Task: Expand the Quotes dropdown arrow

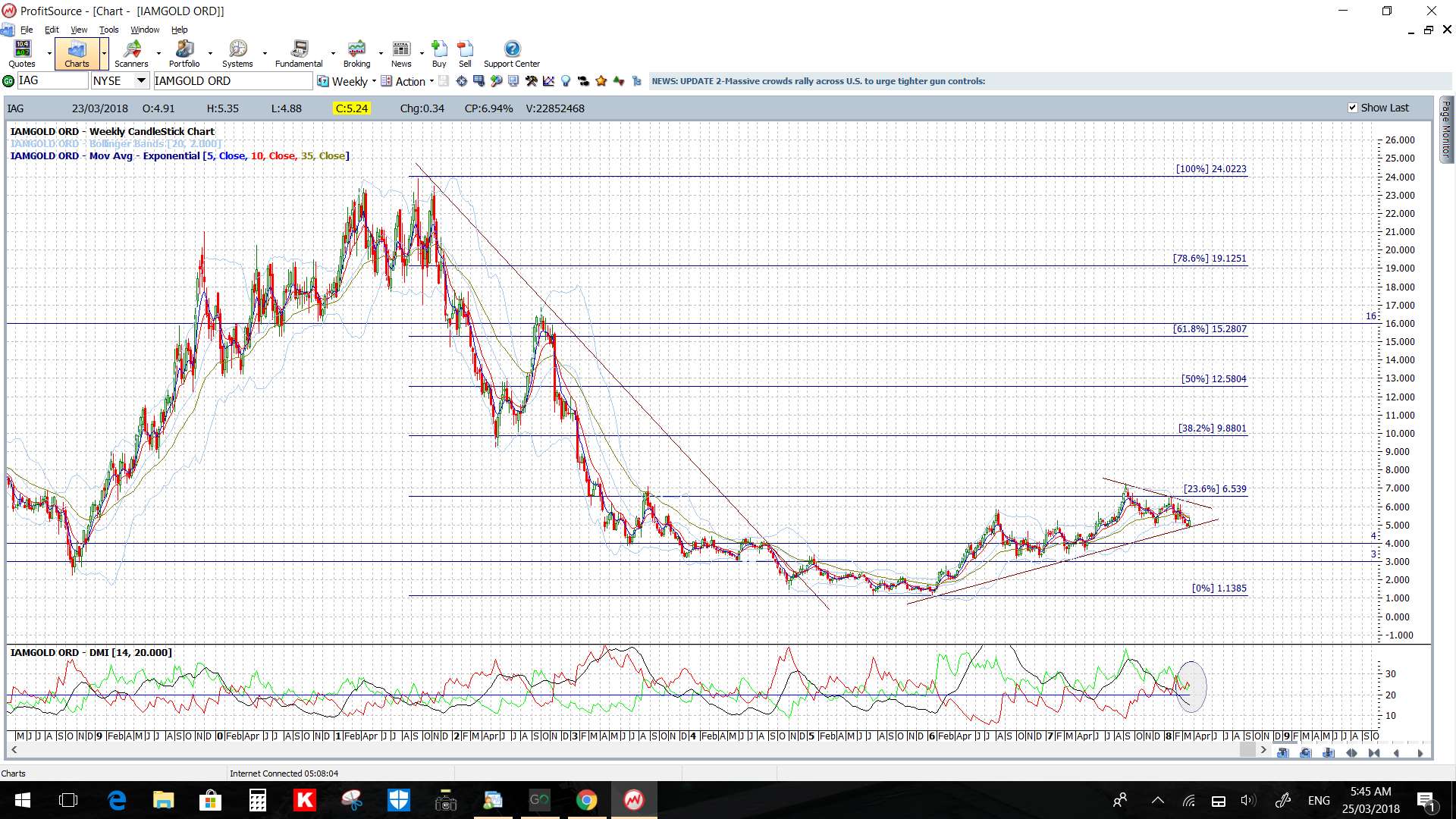Action: point(49,54)
